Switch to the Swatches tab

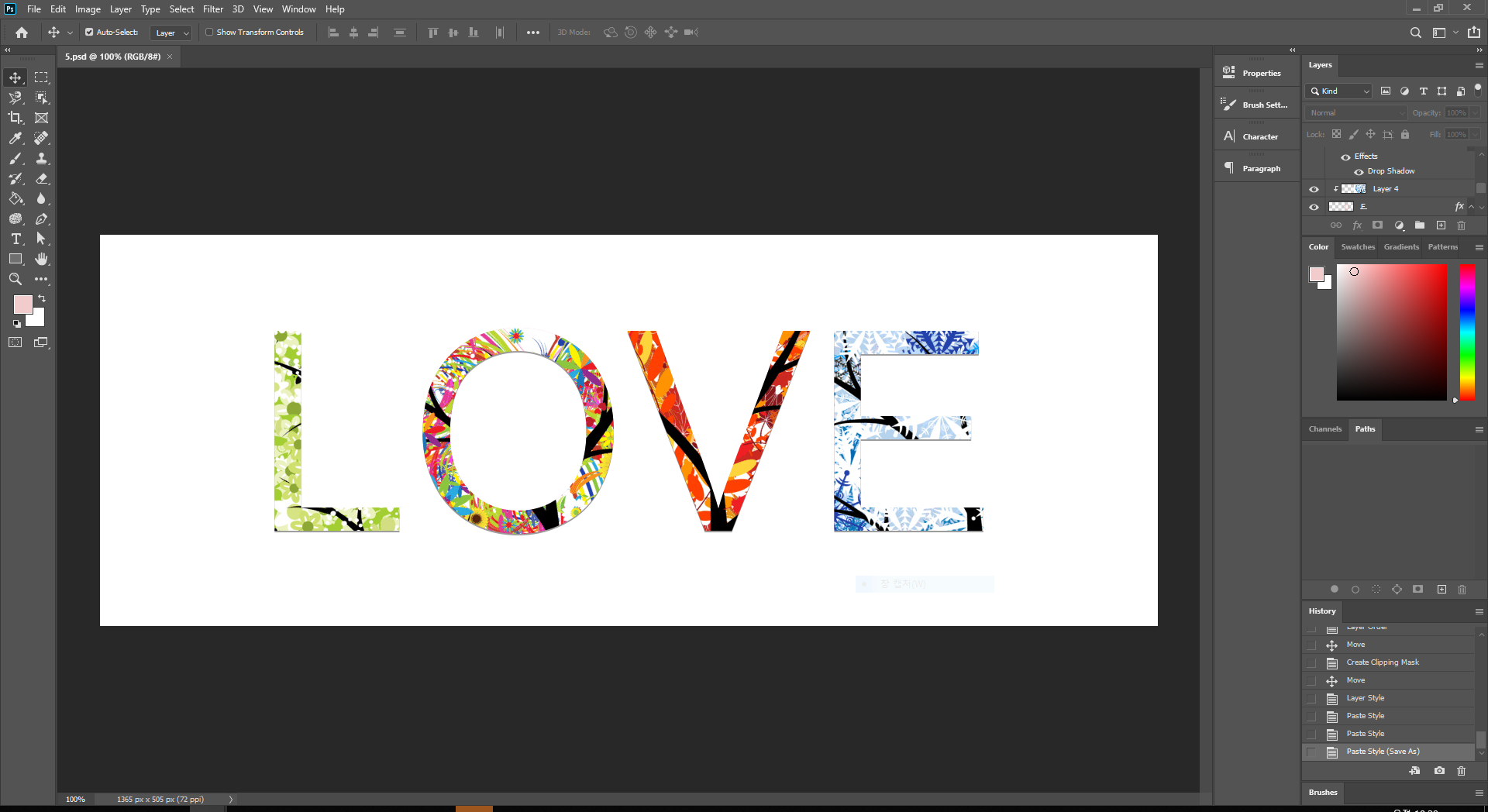coord(1358,247)
